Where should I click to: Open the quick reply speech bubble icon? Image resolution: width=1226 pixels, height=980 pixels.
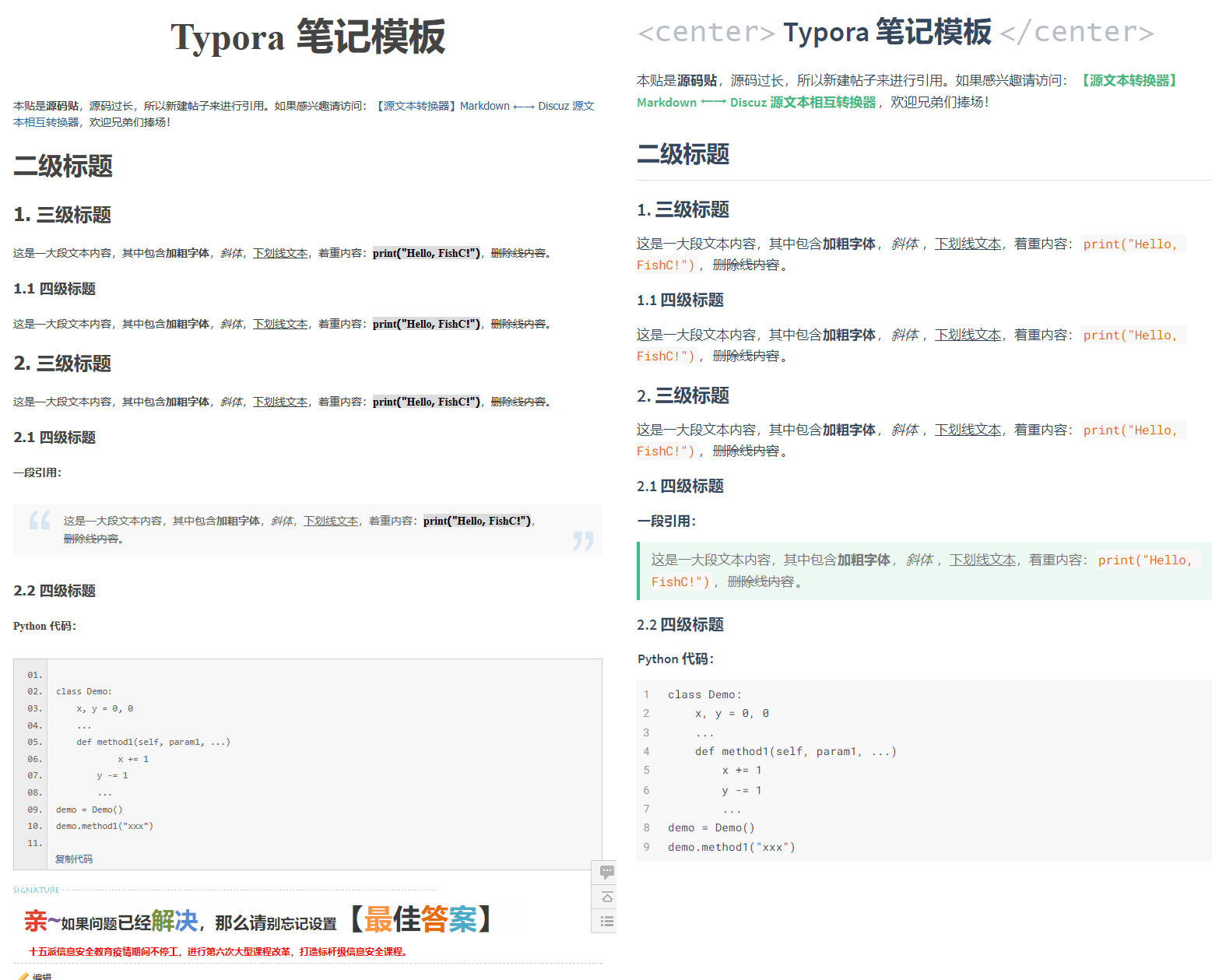tap(606, 872)
